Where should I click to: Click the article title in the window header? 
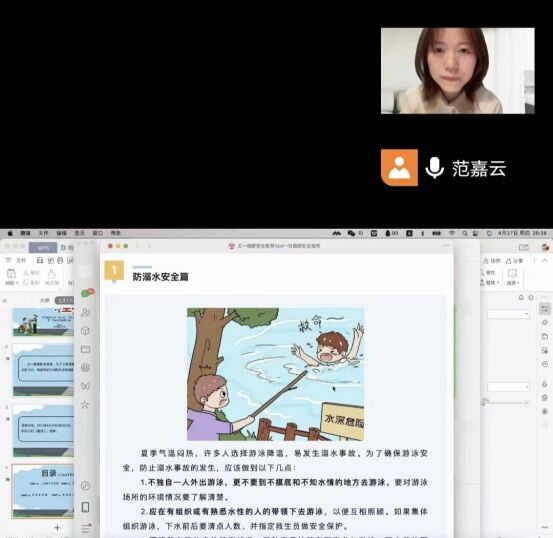[278, 246]
